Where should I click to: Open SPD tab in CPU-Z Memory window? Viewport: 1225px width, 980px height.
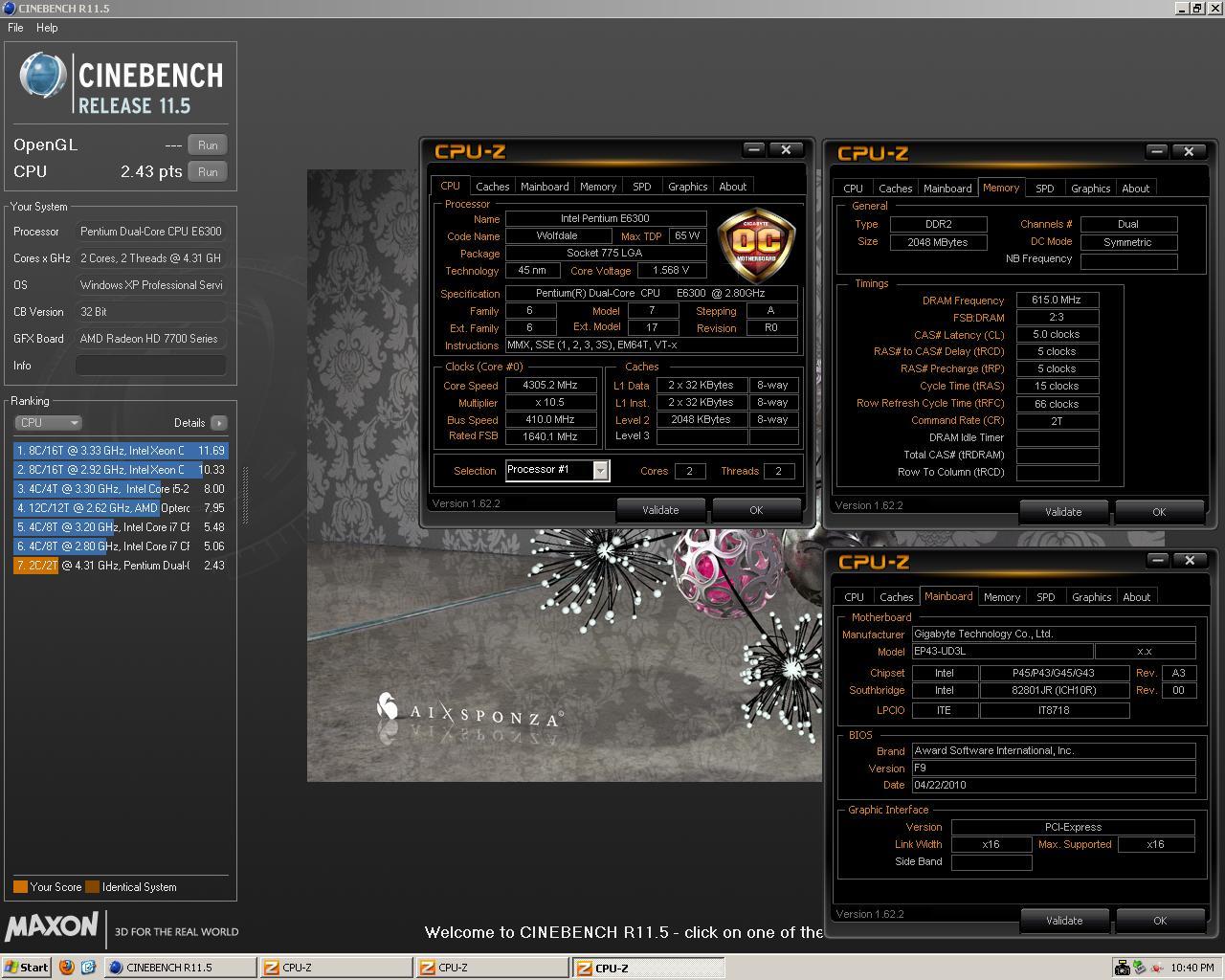pos(1045,189)
